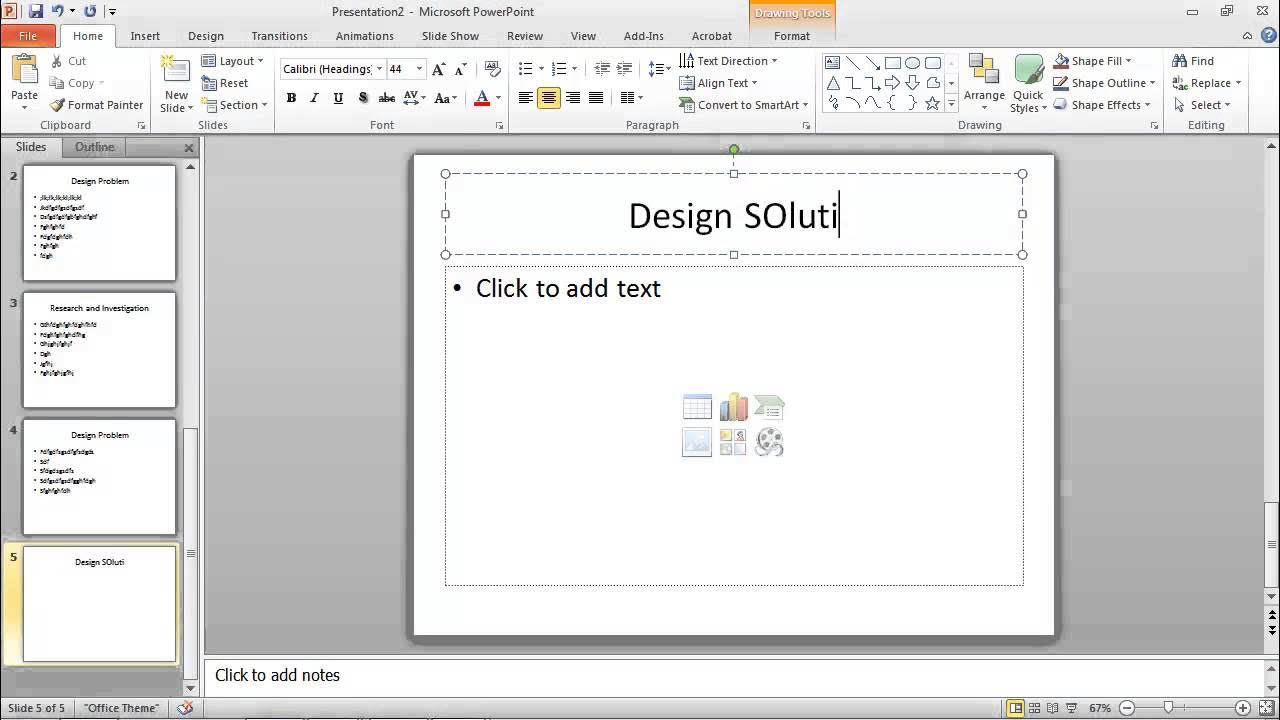Align text right

pyautogui.click(x=572, y=98)
